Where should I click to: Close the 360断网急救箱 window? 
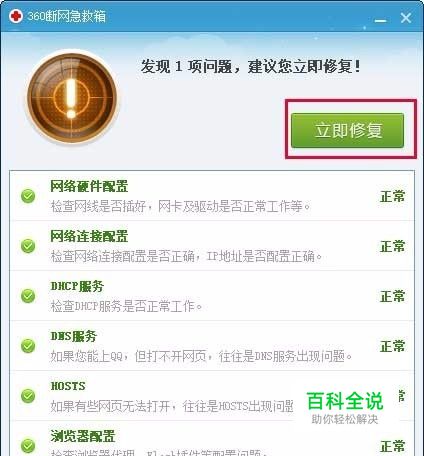tap(406, 18)
